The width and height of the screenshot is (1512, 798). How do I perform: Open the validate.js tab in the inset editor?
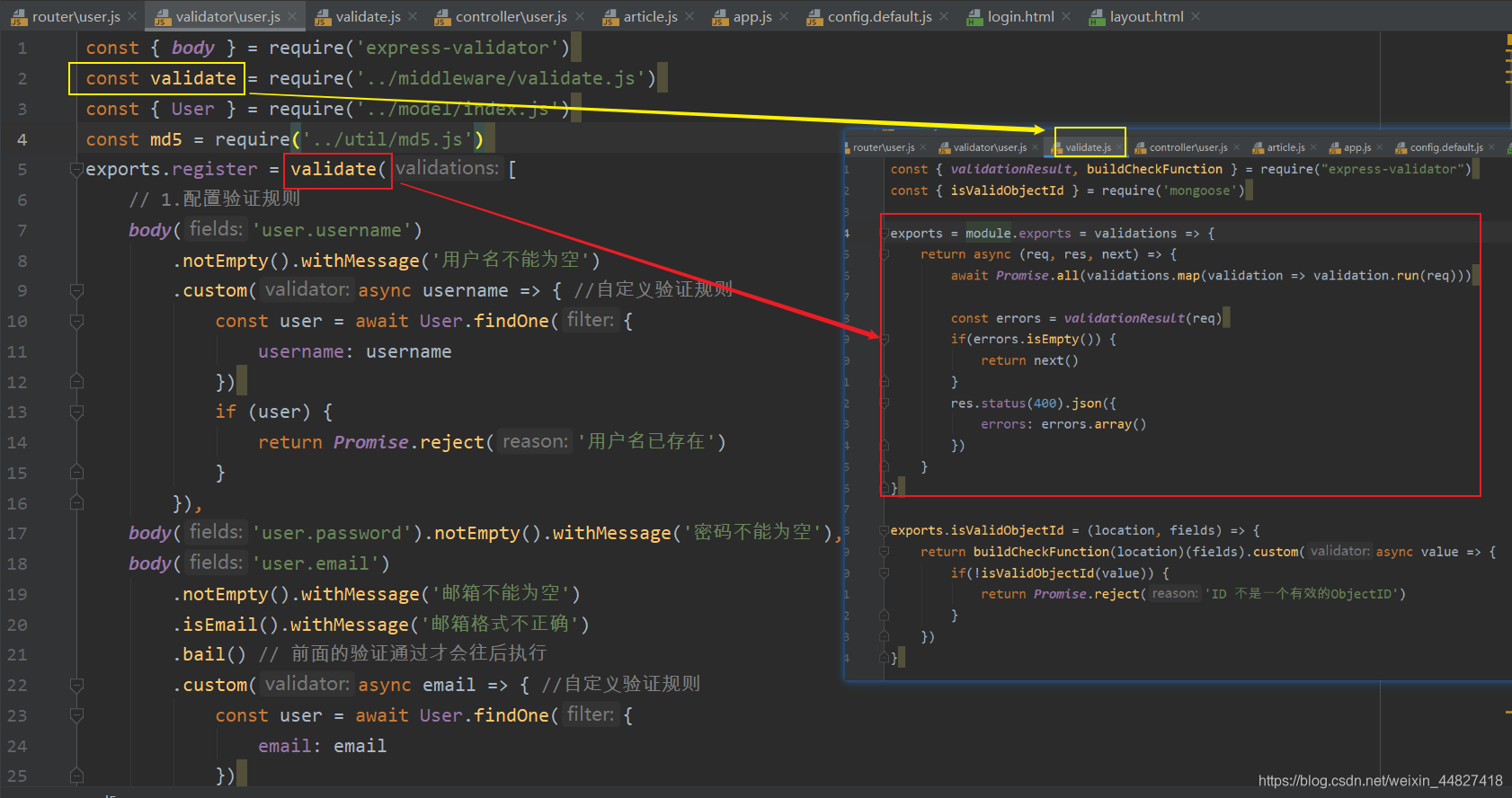[1088, 147]
